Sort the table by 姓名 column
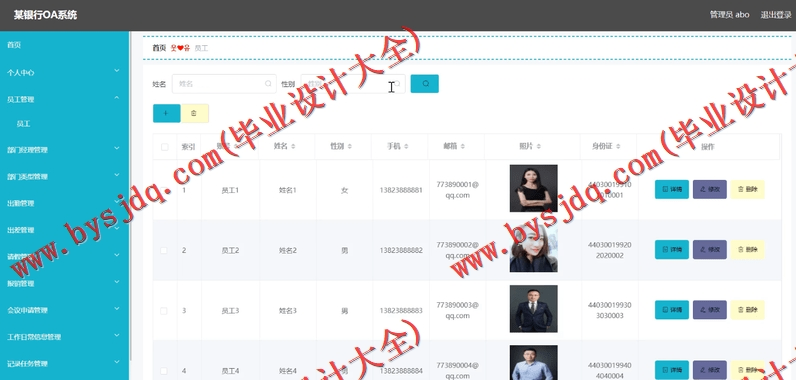The image size is (796, 380). (293, 147)
